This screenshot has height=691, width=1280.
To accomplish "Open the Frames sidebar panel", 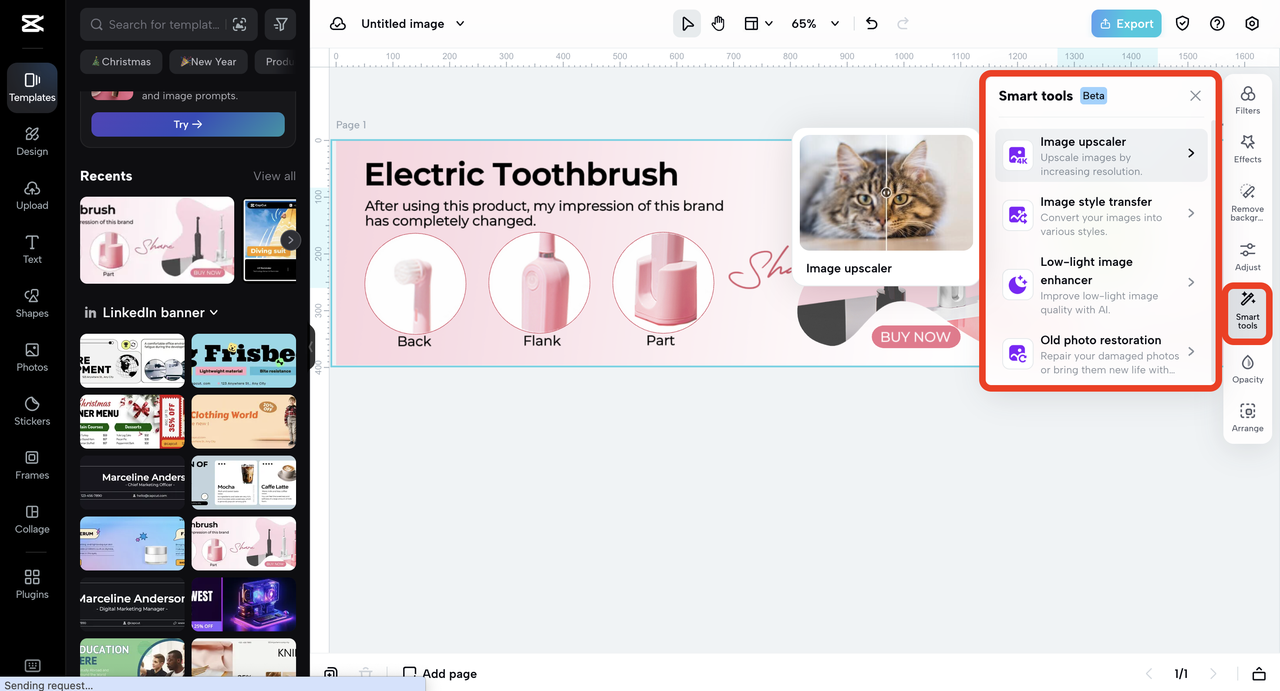I will (x=32, y=465).
